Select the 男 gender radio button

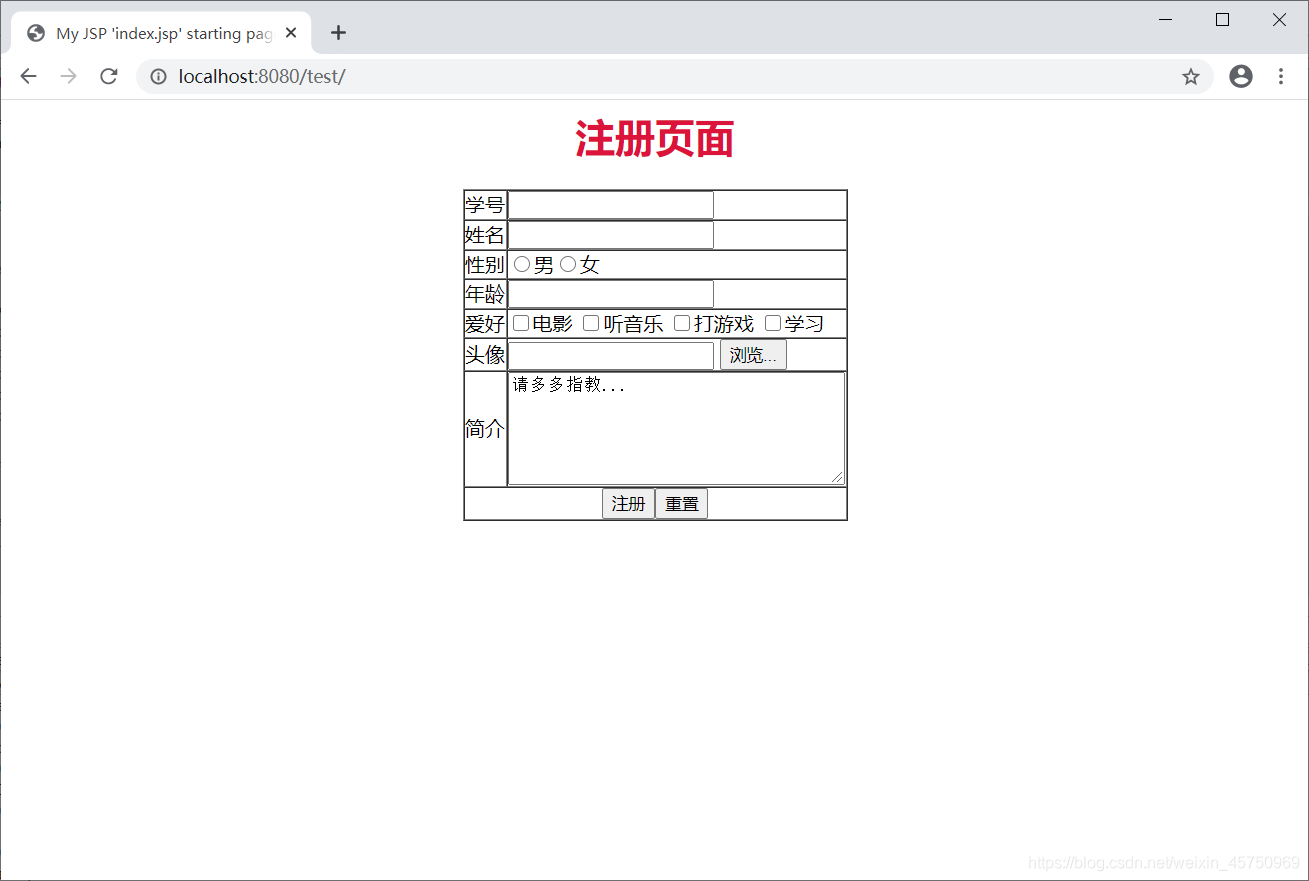[521, 264]
